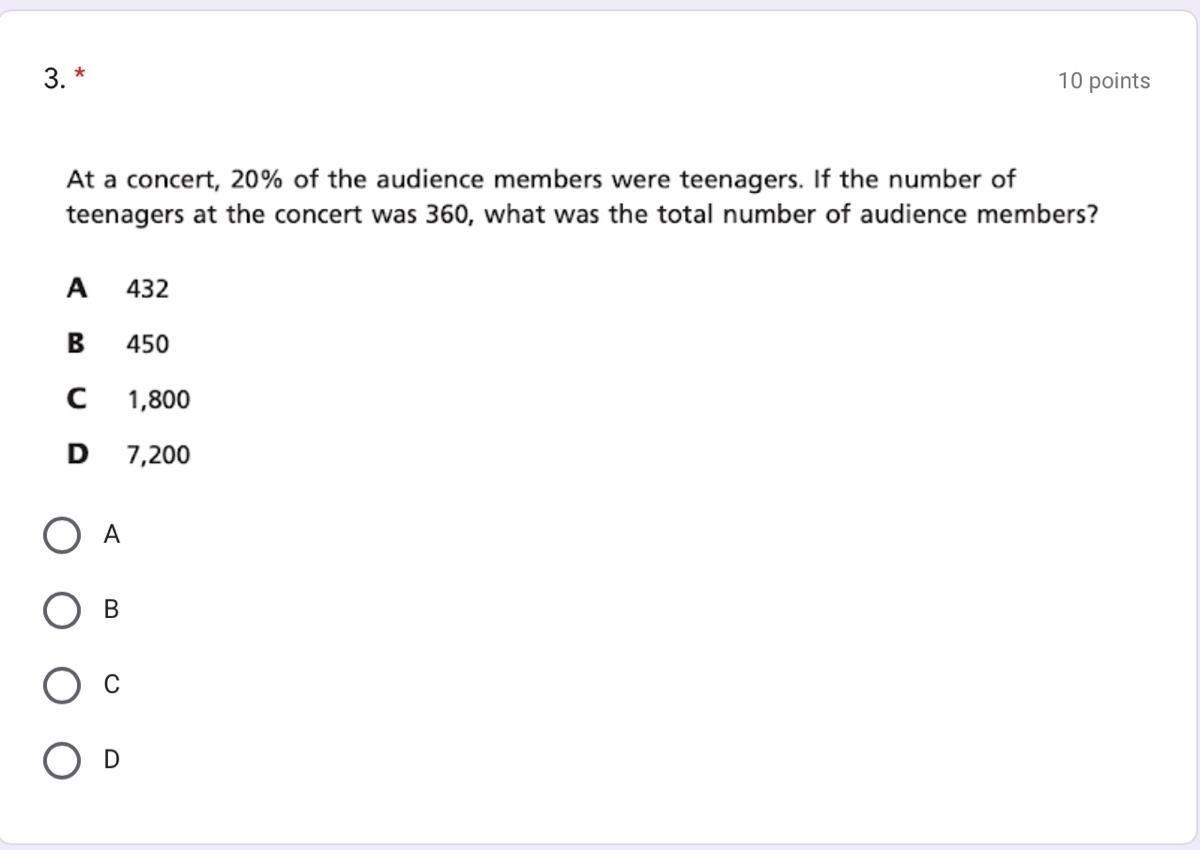This screenshot has width=1200, height=850.
Task: Click the question number 3
Action: [55, 79]
